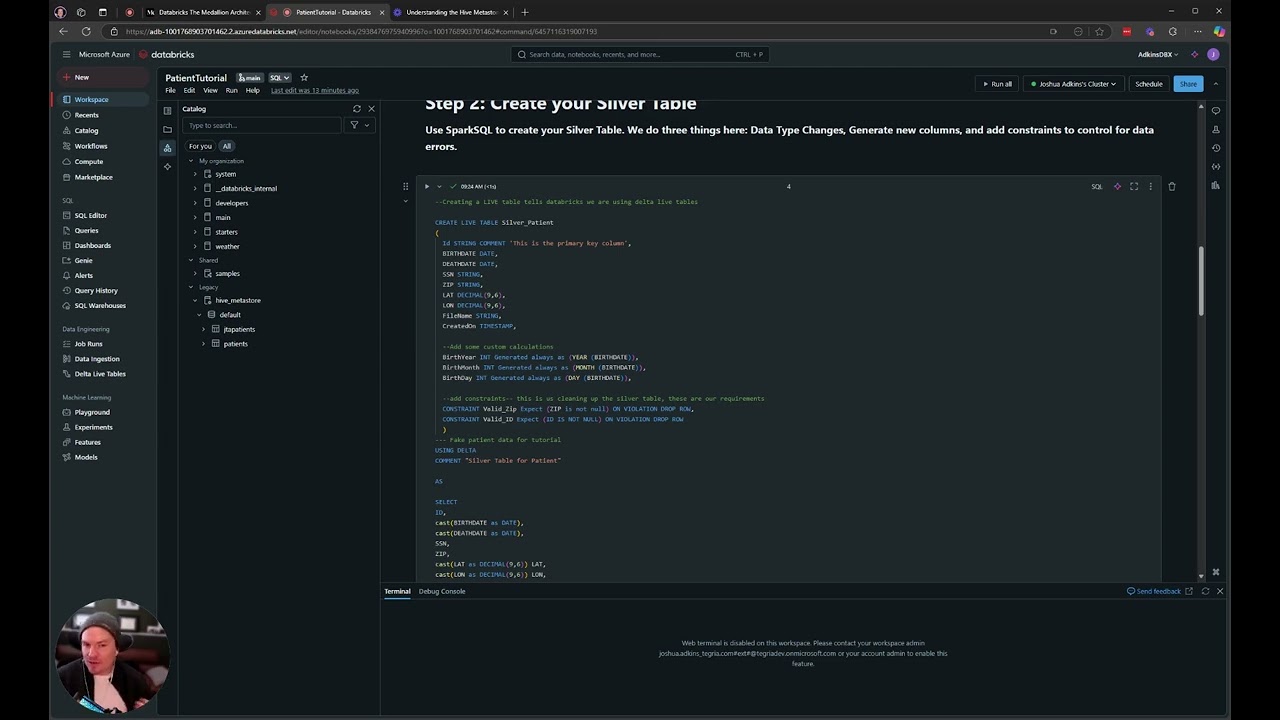Open Models in the sidebar
The width and height of the screenshot is (1280, 720).
[86, 457]
